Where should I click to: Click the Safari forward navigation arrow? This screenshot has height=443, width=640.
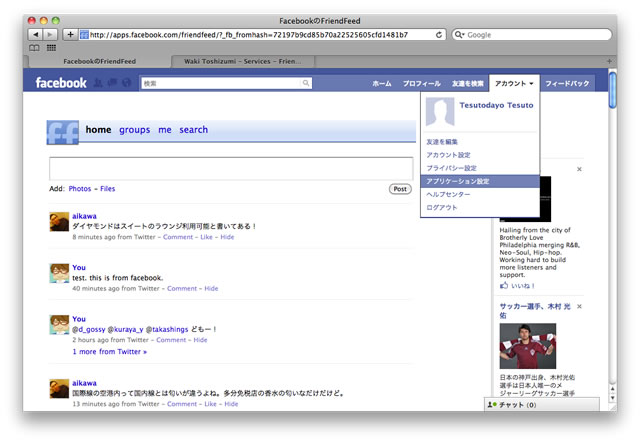pyautogui.click(x=50, y=35)
